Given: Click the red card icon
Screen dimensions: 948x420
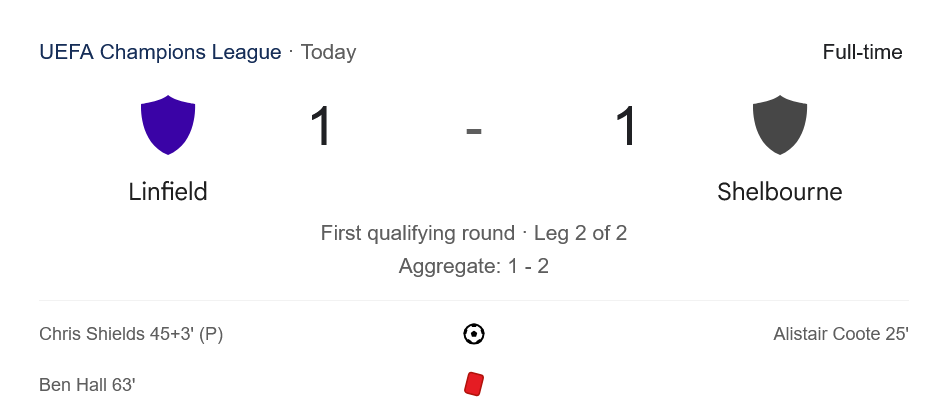Looking at the screenshot, I should (474, 384).
